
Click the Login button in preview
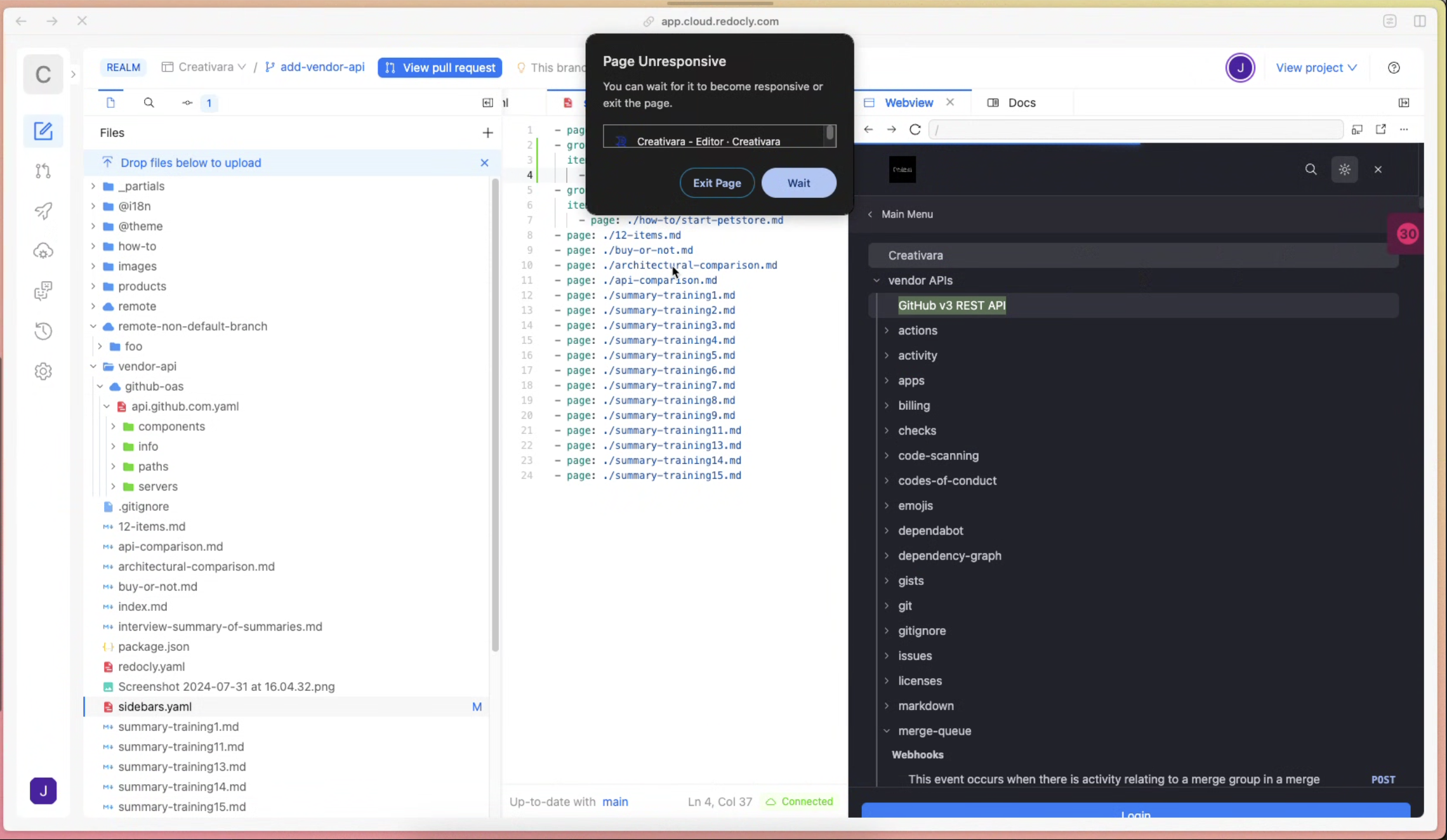1135,811
